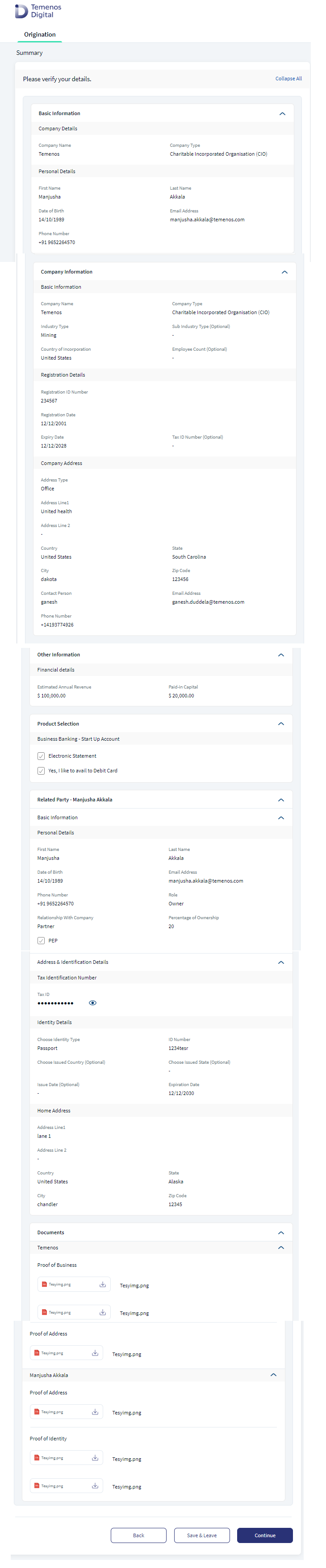Click Registration ID Number value 234567

pyautogui.click(x=49, y=401)
